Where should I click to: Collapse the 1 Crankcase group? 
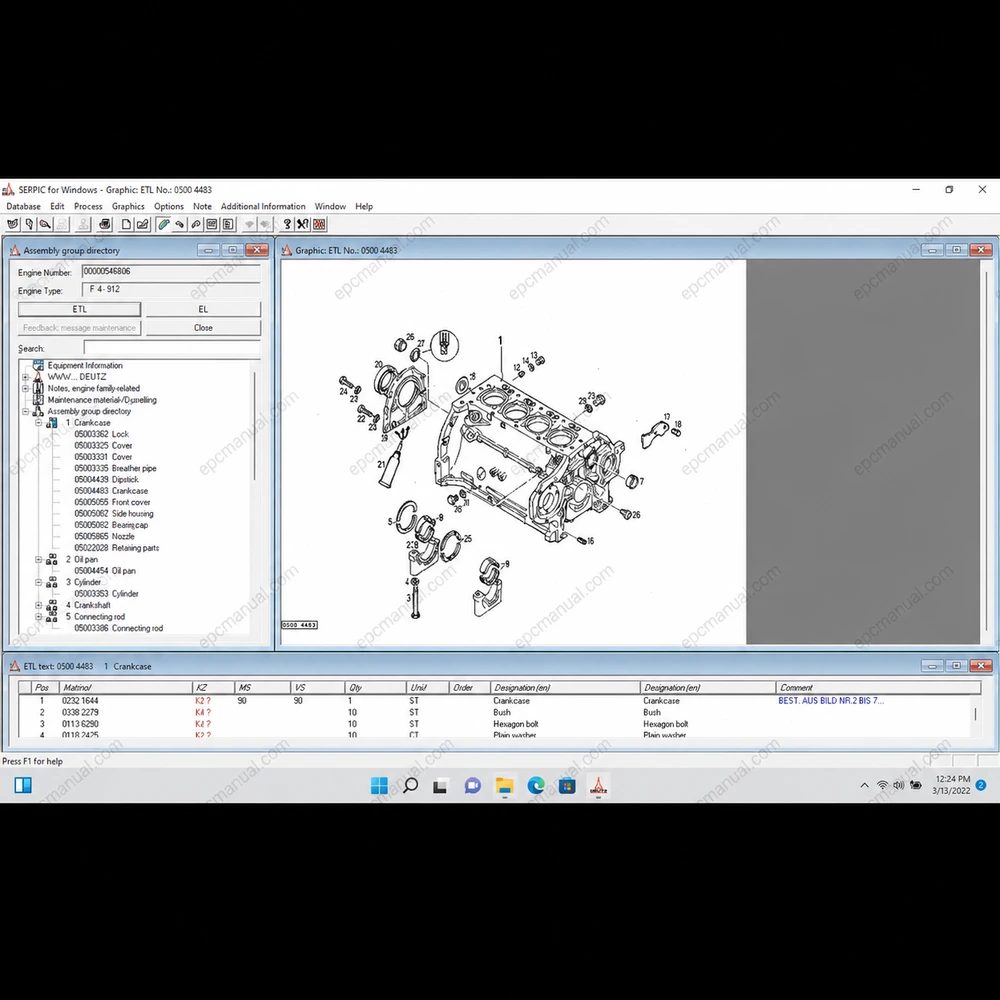[38, 423]
